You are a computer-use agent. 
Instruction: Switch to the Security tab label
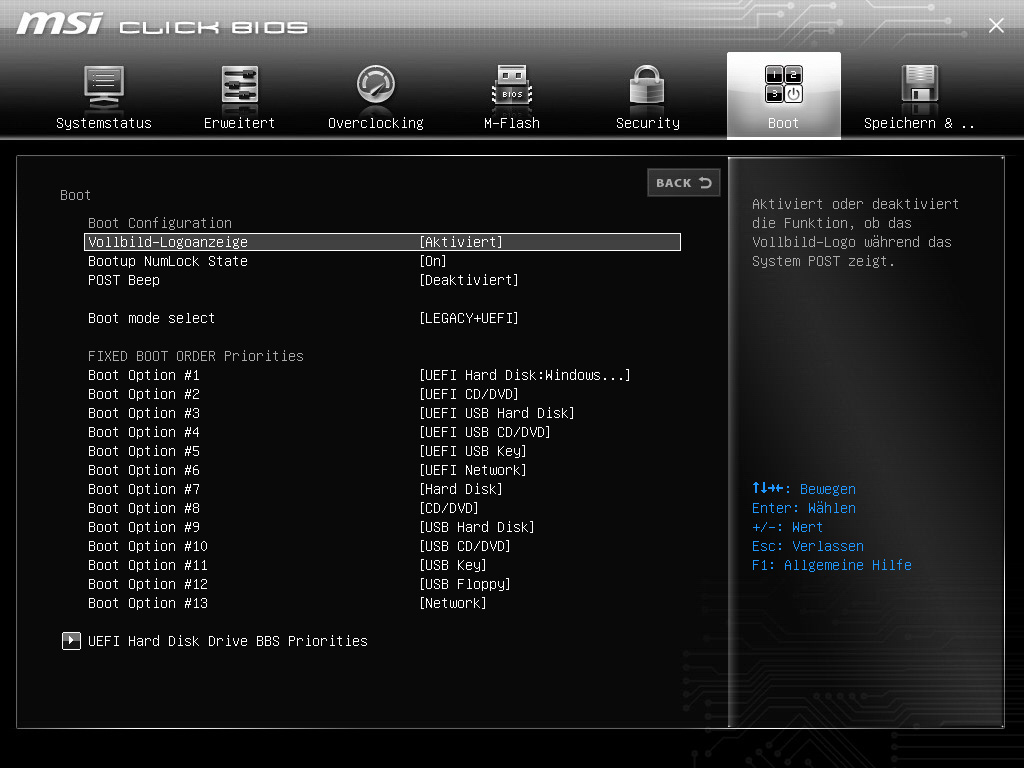click(x=648, y=123)
